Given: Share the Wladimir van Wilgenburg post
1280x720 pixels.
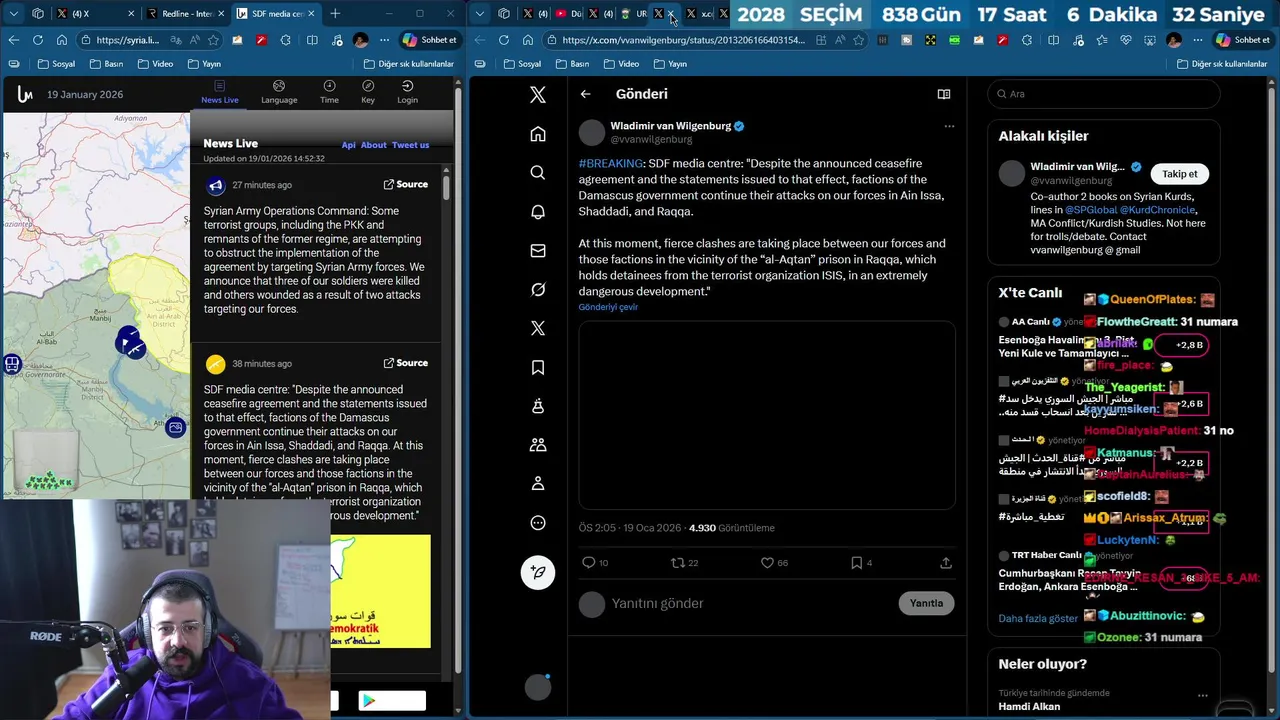Looking at the screenshot, I should [x=946, y=563].
